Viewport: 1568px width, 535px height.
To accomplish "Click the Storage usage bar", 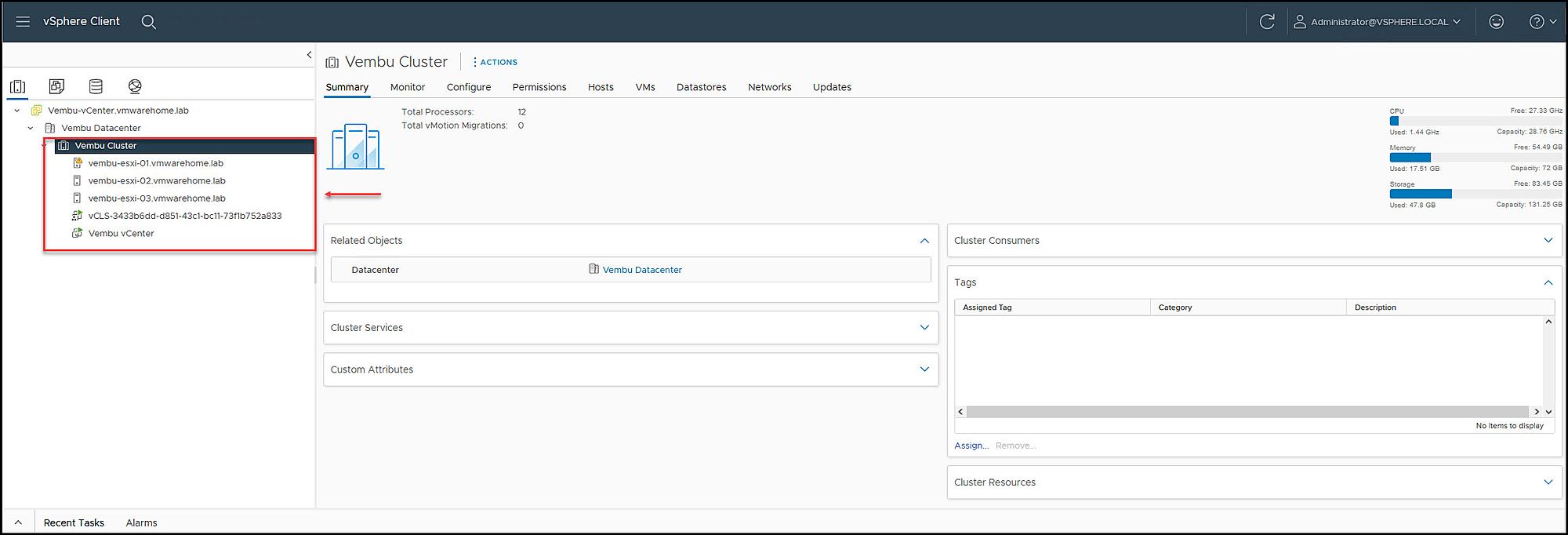I will 1475,194.
